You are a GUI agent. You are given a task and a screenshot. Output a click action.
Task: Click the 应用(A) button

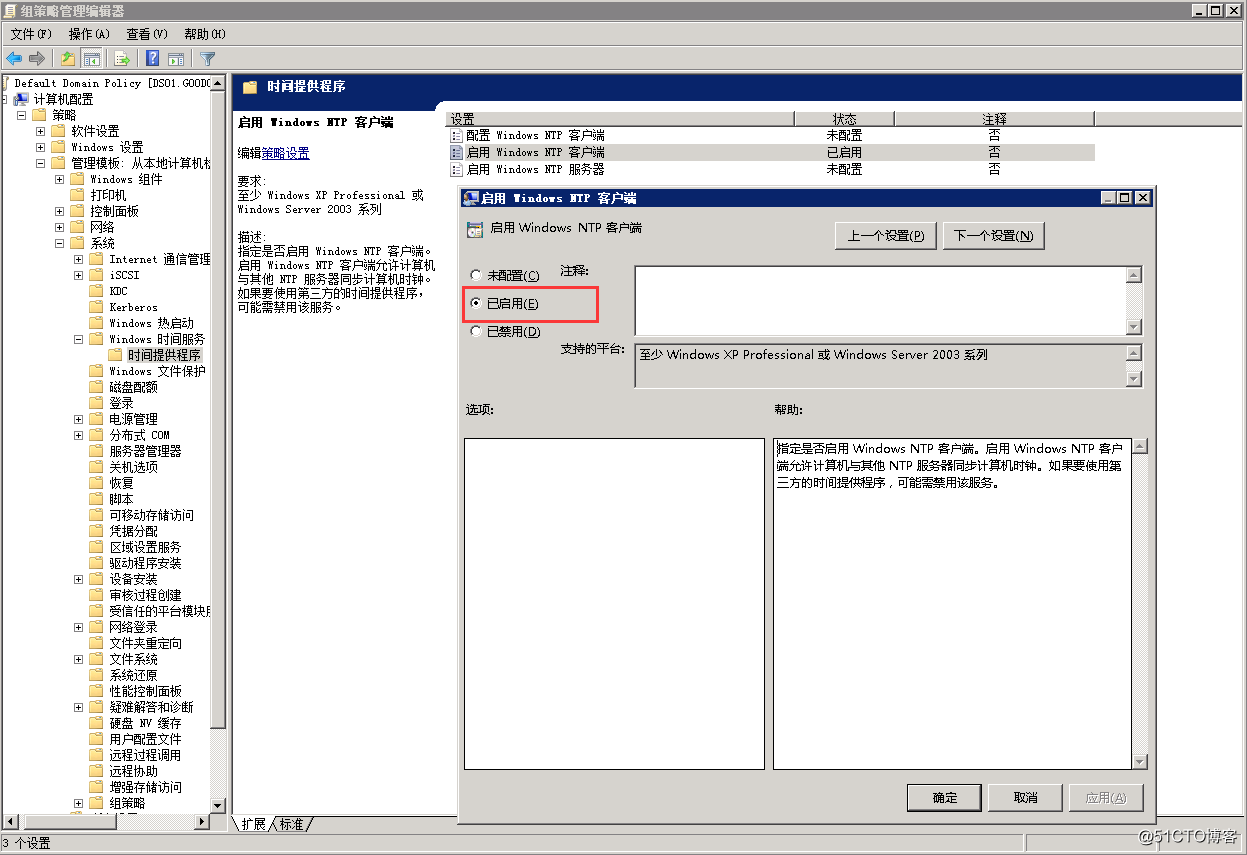coord(1105,797)
